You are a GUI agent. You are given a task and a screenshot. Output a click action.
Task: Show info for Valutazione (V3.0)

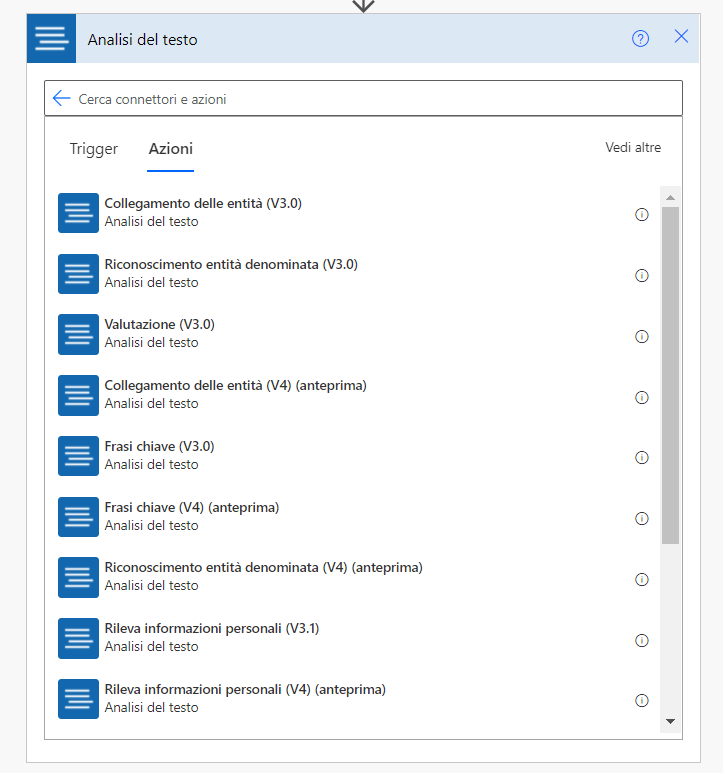(x=642, y=336)
